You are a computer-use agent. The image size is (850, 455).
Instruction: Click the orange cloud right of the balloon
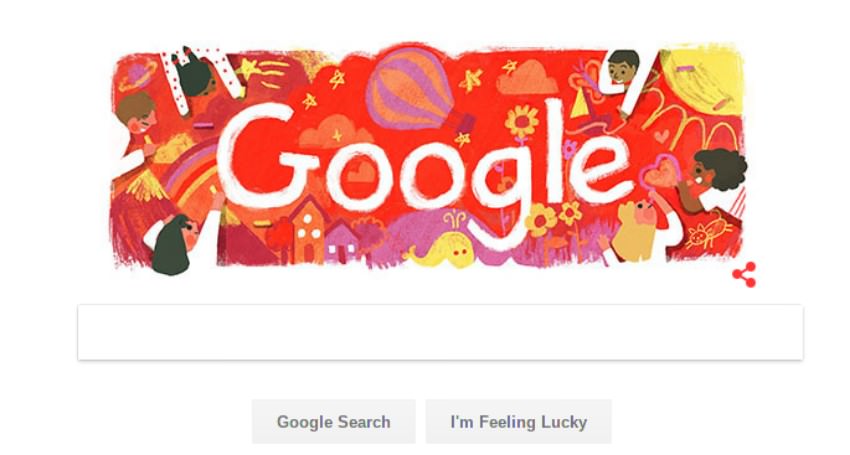(527, 78)
